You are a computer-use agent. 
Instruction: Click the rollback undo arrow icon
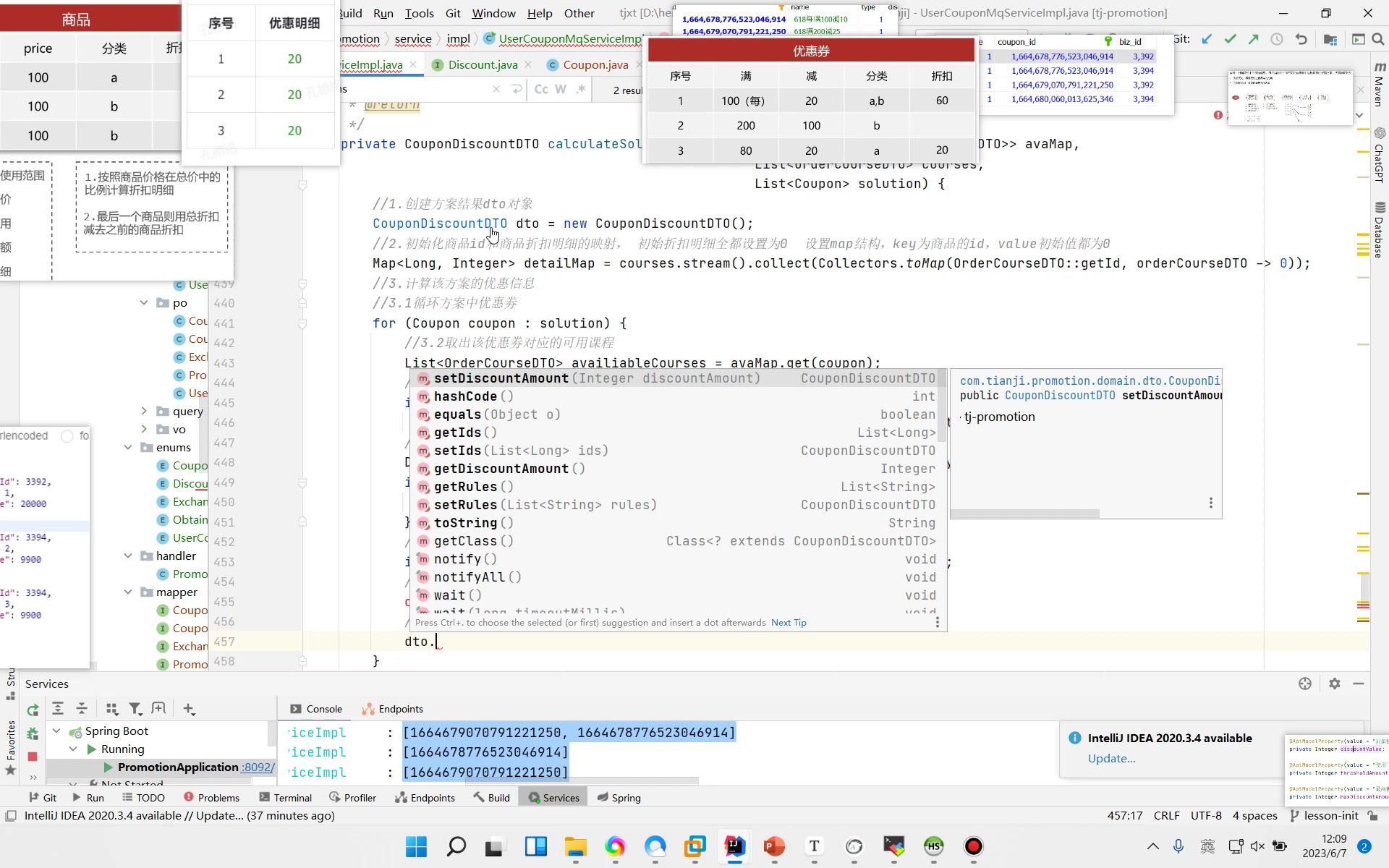coord(1301,40)
